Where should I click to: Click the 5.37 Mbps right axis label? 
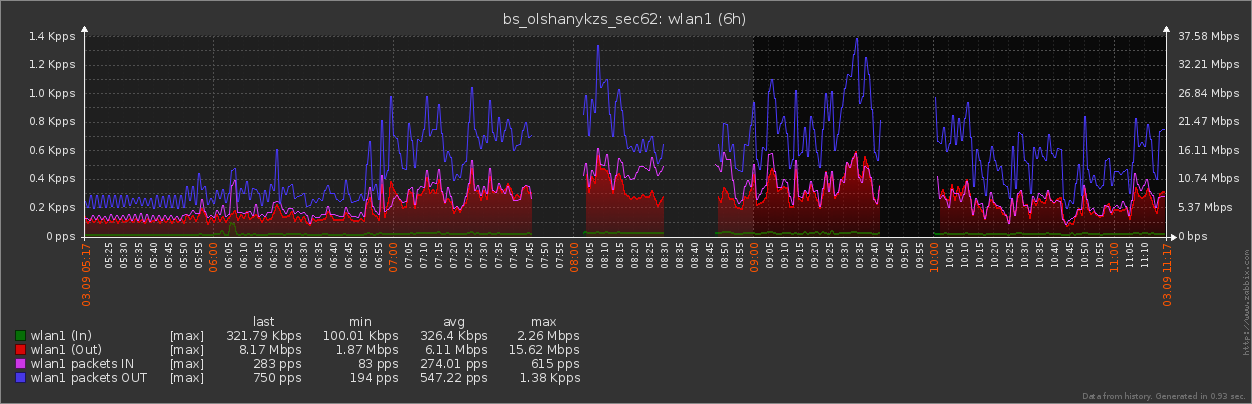coord(1205,207)
